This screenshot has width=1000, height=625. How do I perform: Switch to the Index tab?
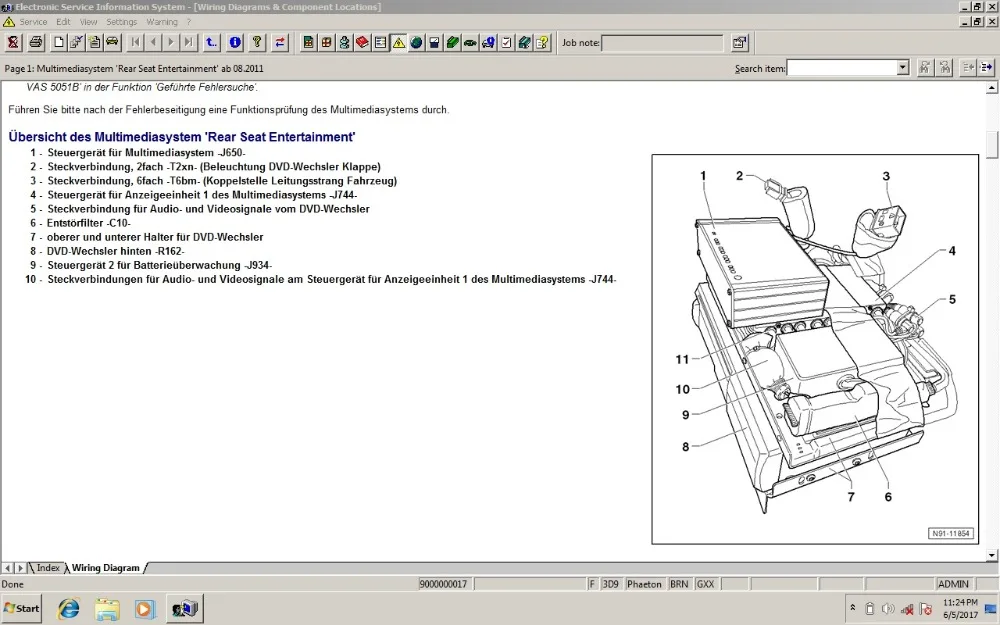click(x=48, y=568)
